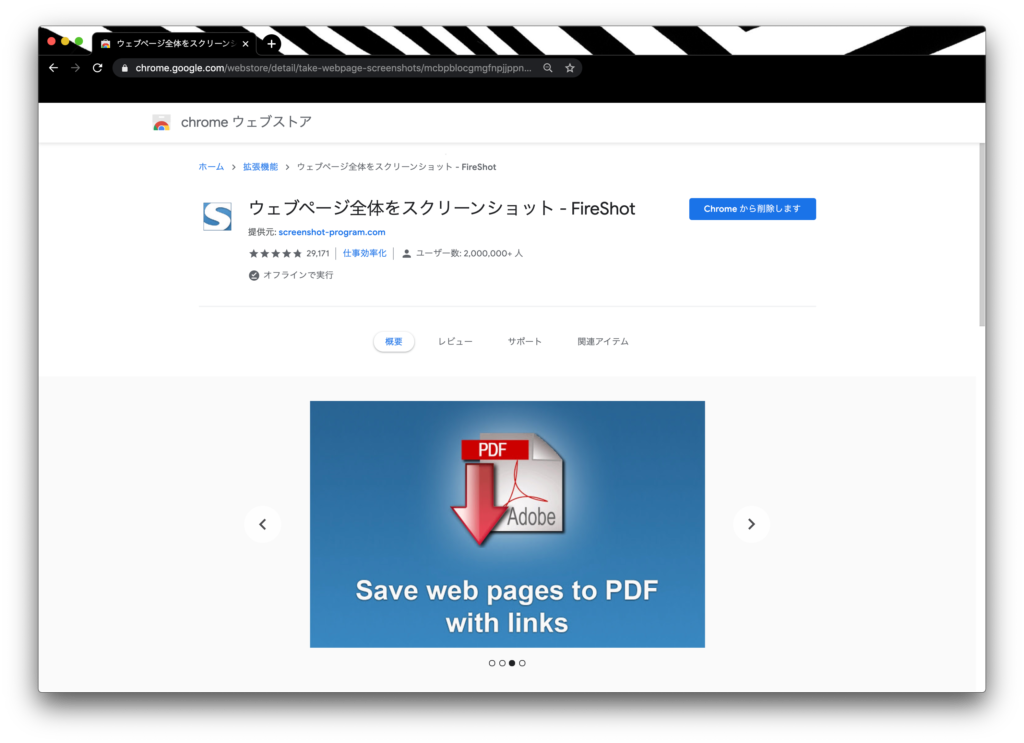Bookmark the page with the star icon

click(x=569, y=68)
